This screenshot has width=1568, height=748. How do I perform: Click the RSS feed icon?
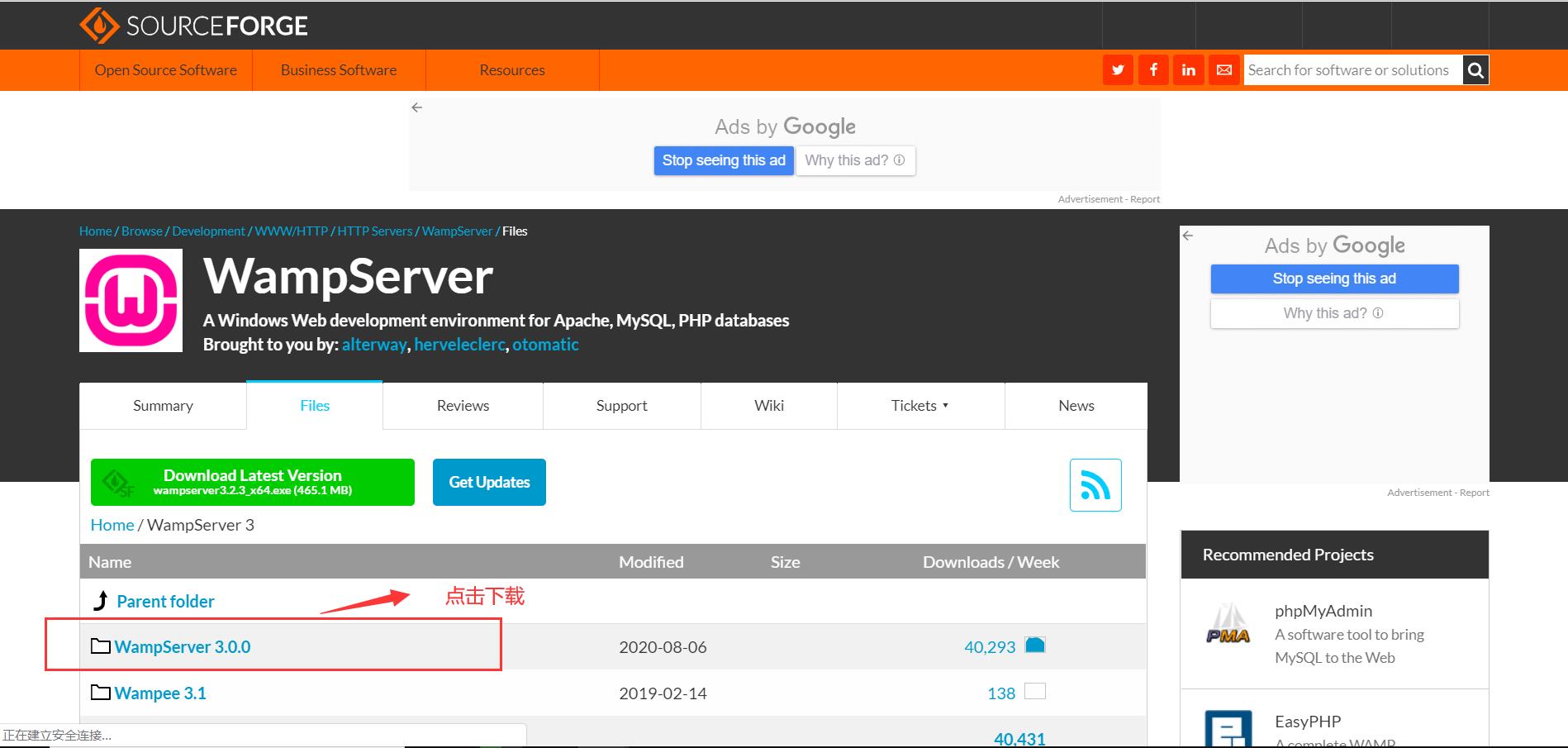click(1095, 485)
